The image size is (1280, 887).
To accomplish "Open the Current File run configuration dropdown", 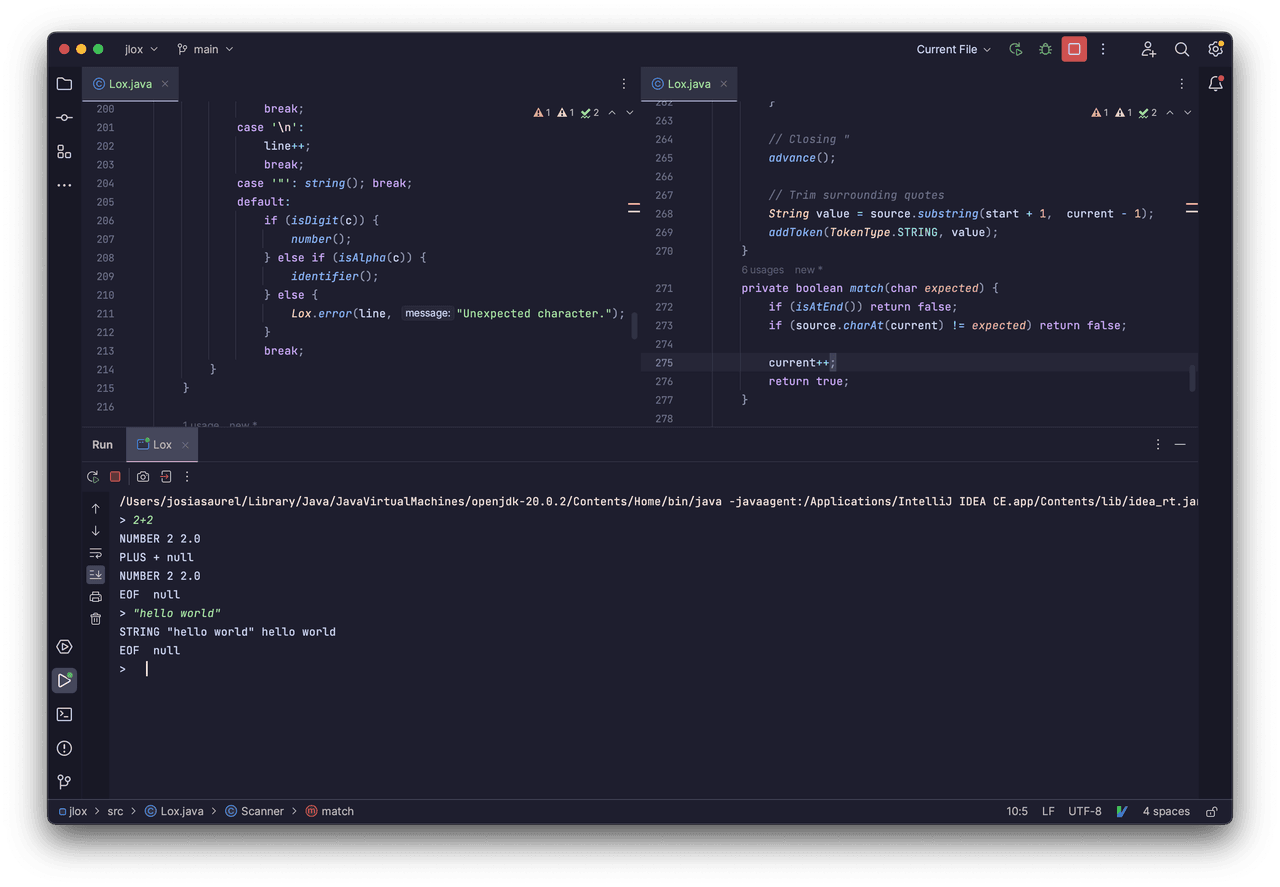I will (953, 49).
